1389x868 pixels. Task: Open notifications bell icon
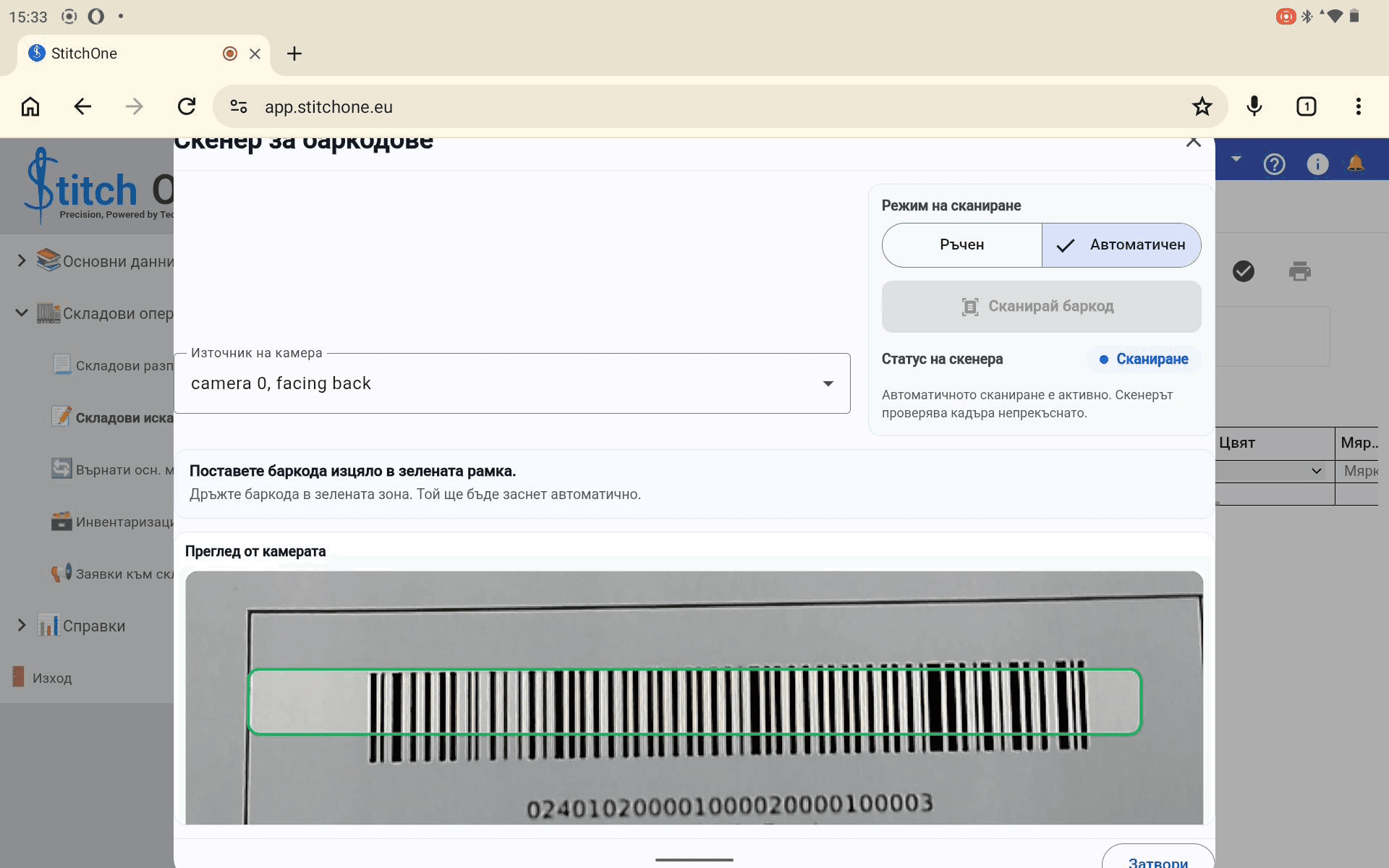(x=1356, y=163)
